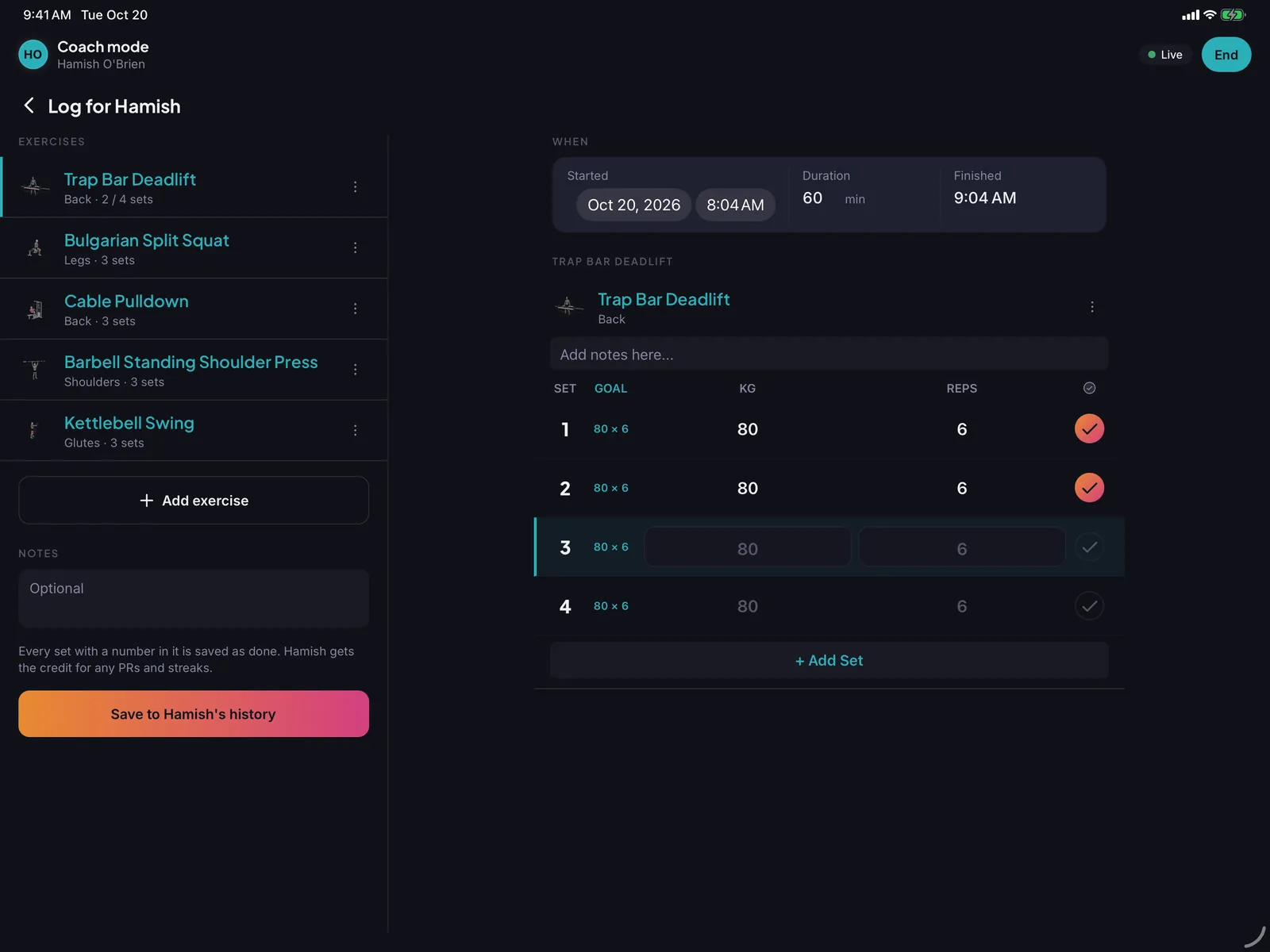Edit the 60 min duration value
1270x952 pixels.
coord(813,198)
